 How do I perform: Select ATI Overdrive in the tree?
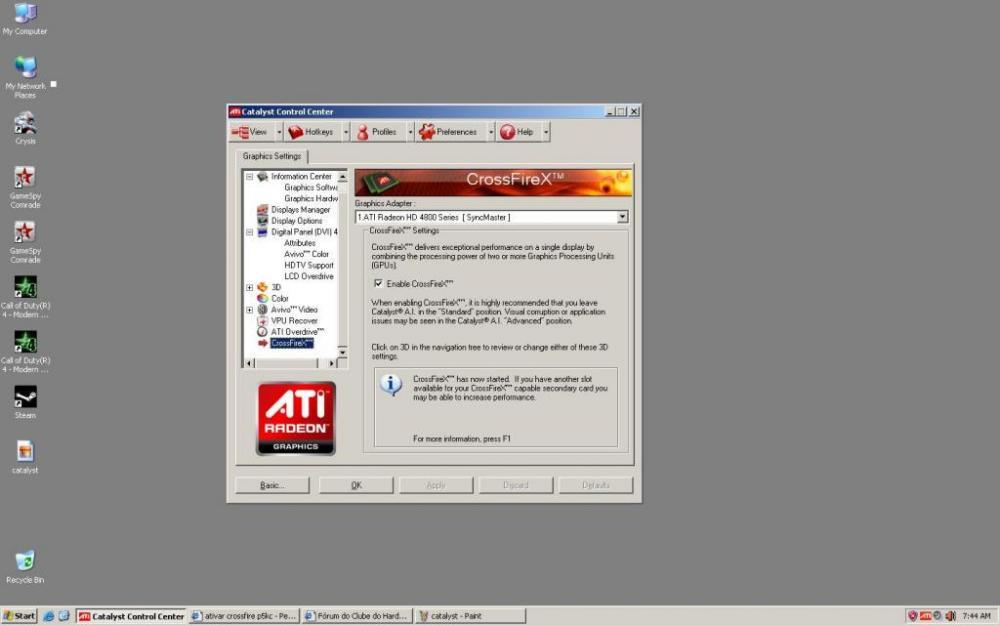(297, 332)
